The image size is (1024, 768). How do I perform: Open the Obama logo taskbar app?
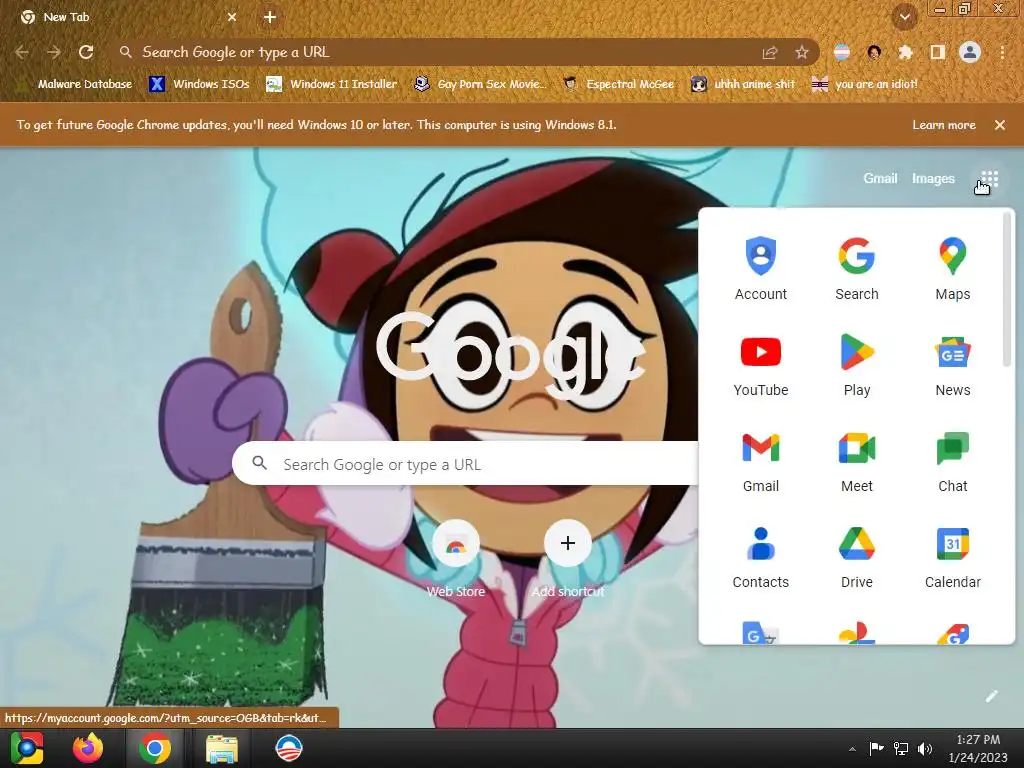click(x=289, y=748)
